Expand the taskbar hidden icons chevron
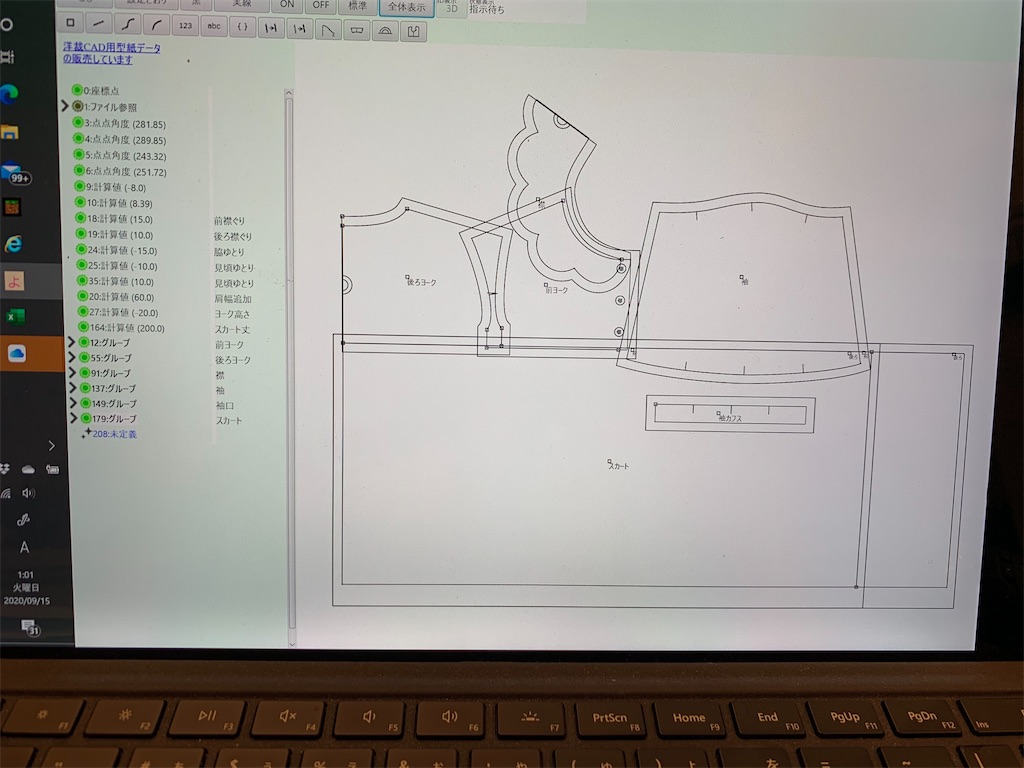The height and width of the screenshot is (768, 1024). (52, 445)
